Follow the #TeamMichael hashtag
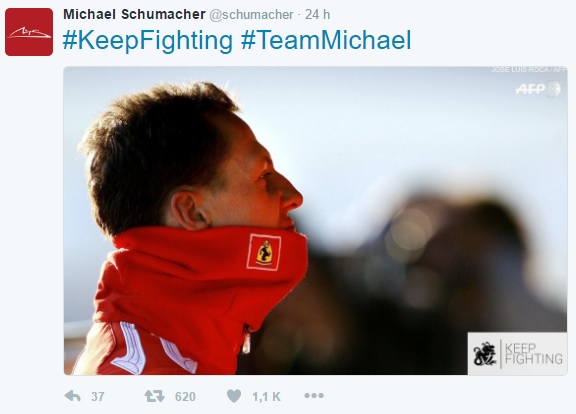Viewport: 576px width, 414px height. (326, 40)
